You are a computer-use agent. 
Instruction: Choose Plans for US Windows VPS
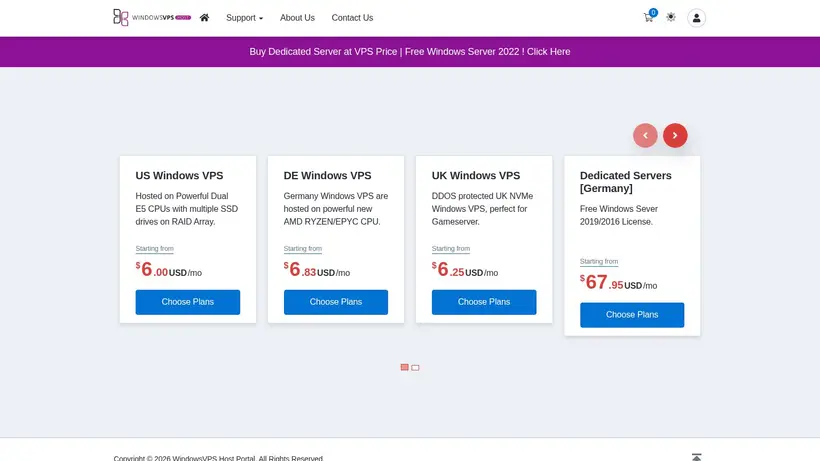188,302
